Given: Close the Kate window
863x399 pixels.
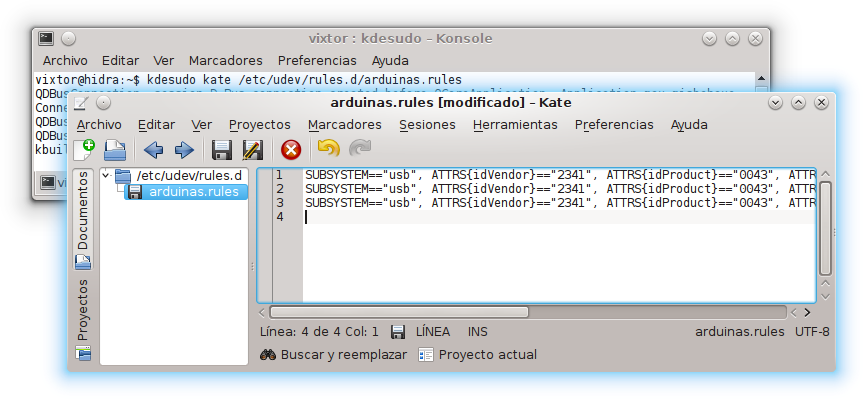Looking at the screenshot, I should click(x=822, y=103).
